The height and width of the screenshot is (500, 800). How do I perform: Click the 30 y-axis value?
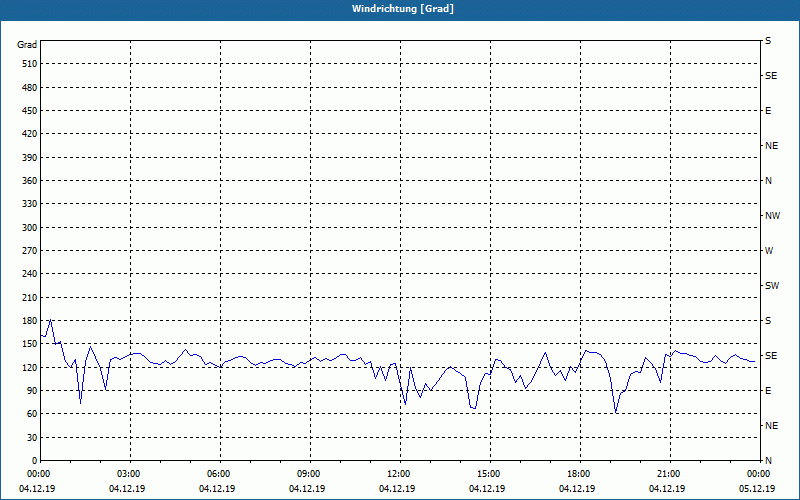tap(32, 438)
